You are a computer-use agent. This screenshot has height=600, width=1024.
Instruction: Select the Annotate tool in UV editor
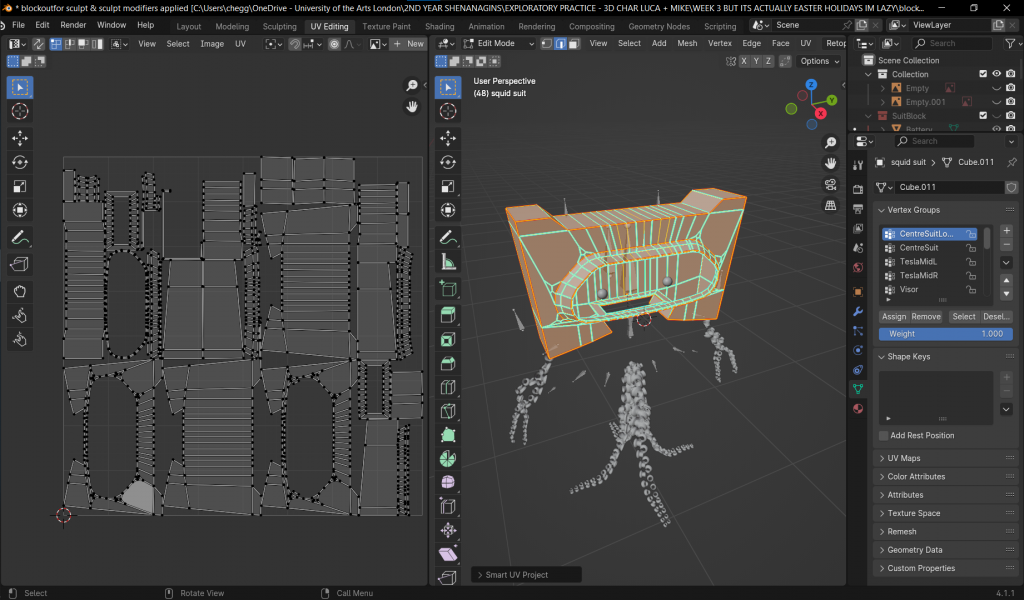pyautogui.click(x=20, y=238)
